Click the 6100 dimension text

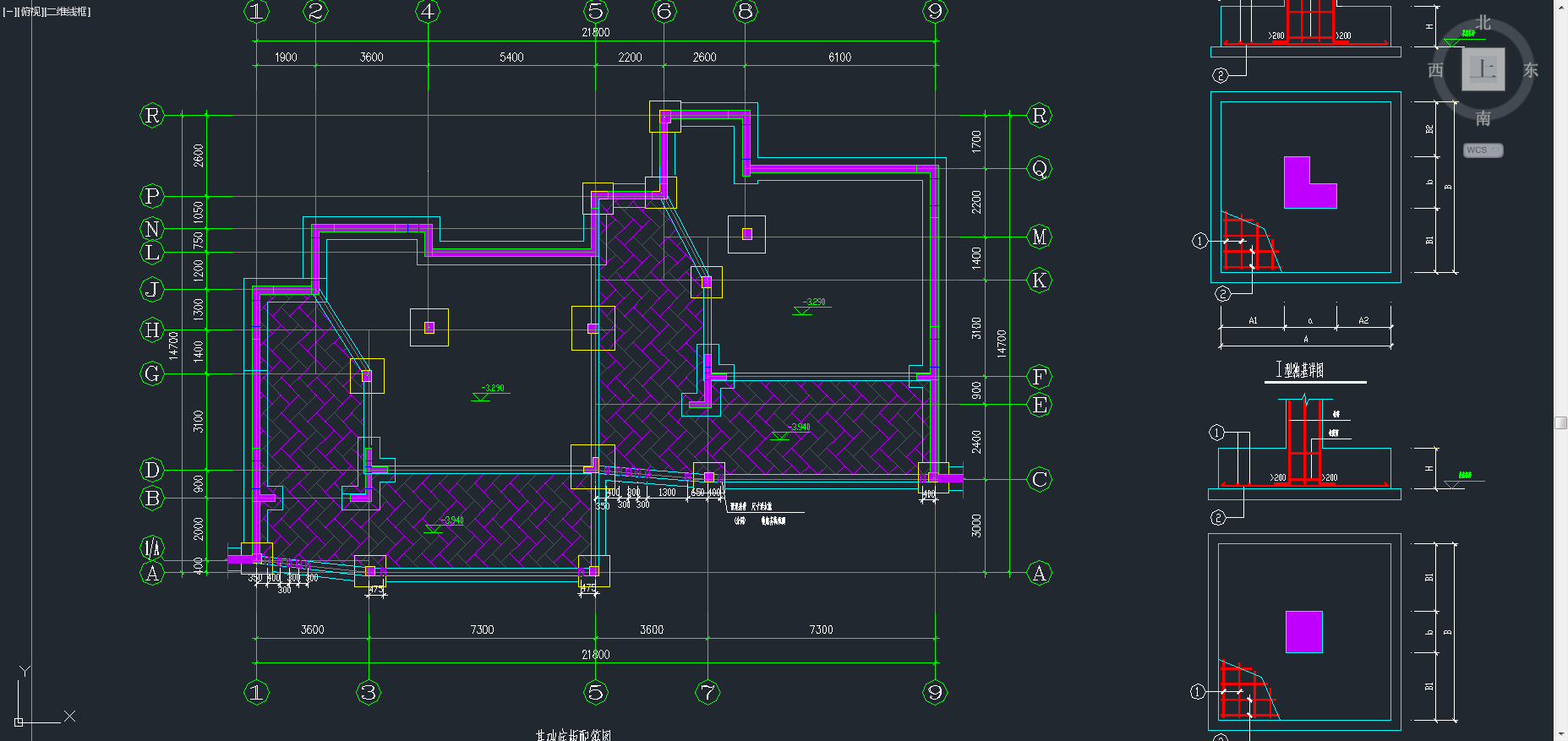point(840,57)
